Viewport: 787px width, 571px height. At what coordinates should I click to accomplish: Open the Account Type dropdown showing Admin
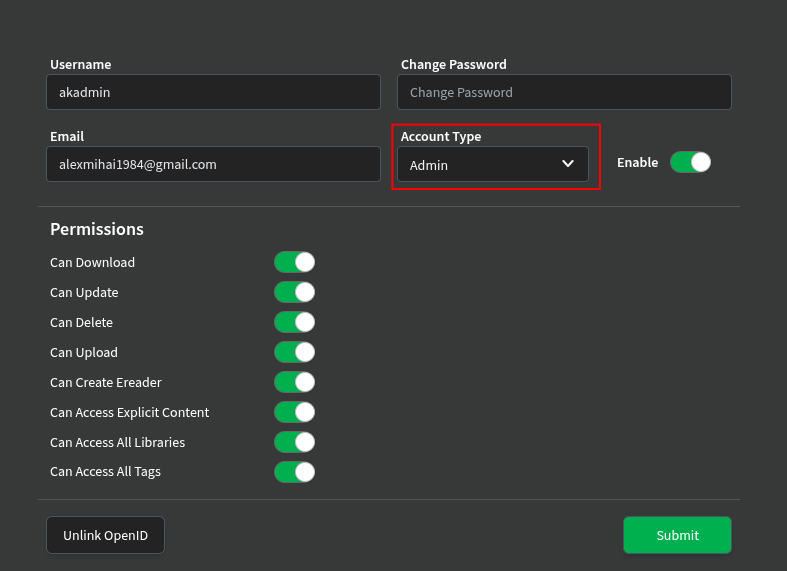tap(492, 164)
